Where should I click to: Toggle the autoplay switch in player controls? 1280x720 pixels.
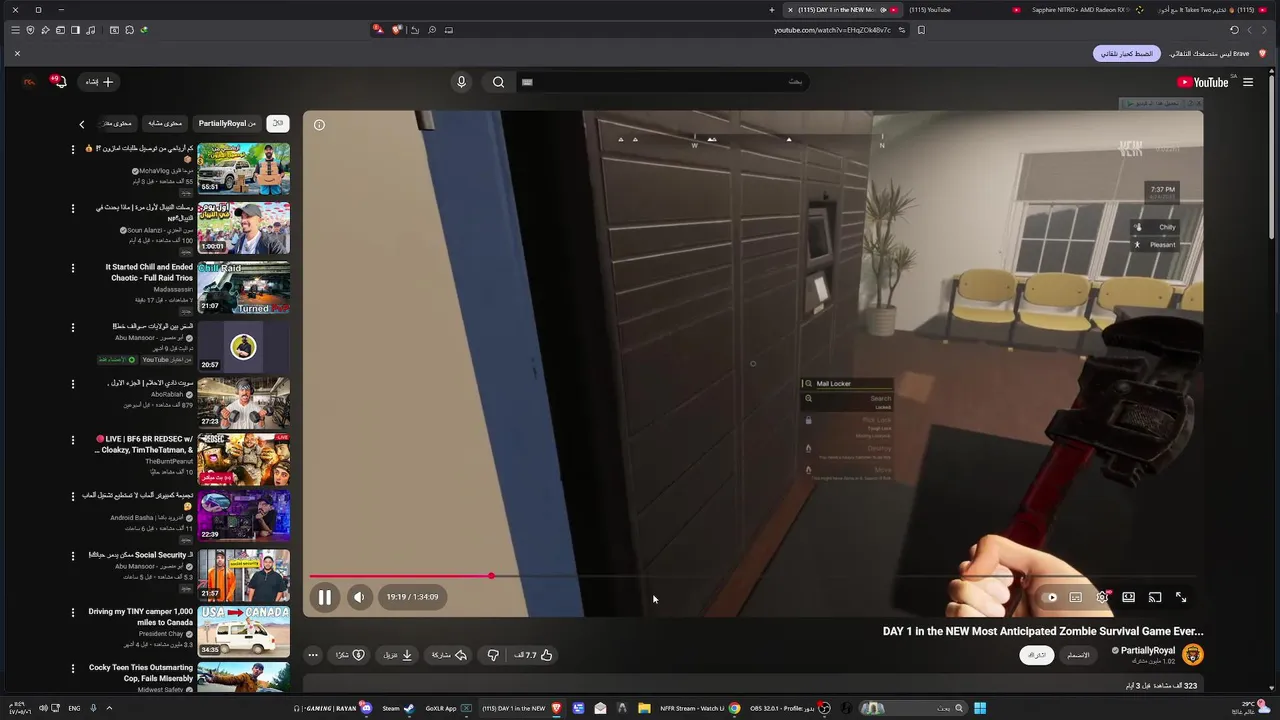1051,597
